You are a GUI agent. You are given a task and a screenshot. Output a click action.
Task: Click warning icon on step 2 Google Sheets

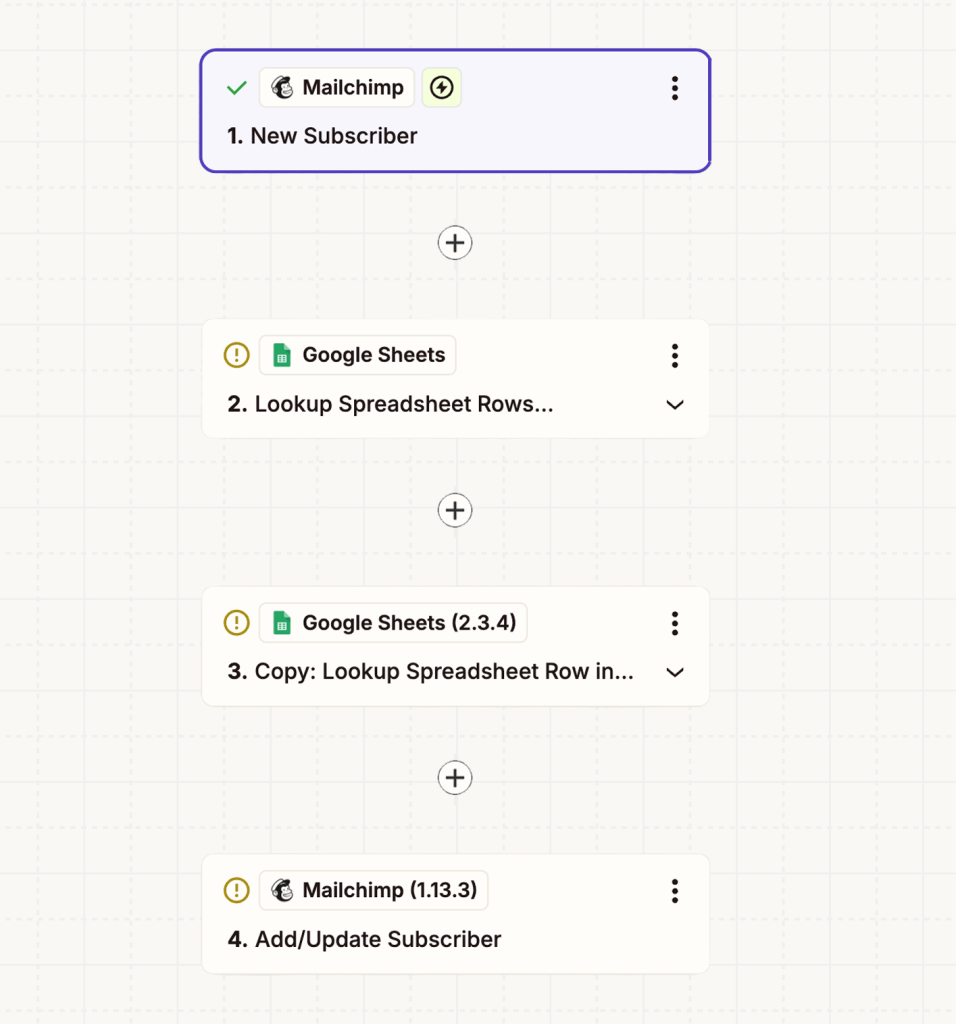coord(236,355)
